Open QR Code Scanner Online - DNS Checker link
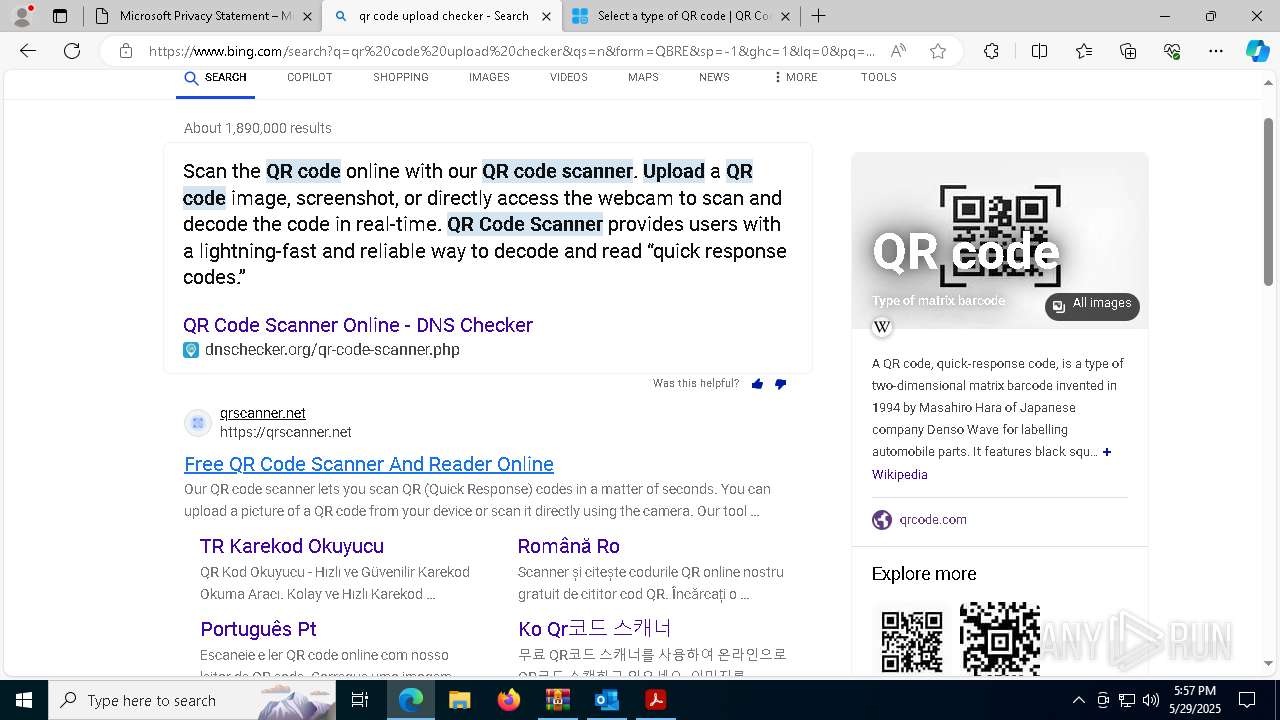Screen dimensions: 1280x720 coord(358,325)
